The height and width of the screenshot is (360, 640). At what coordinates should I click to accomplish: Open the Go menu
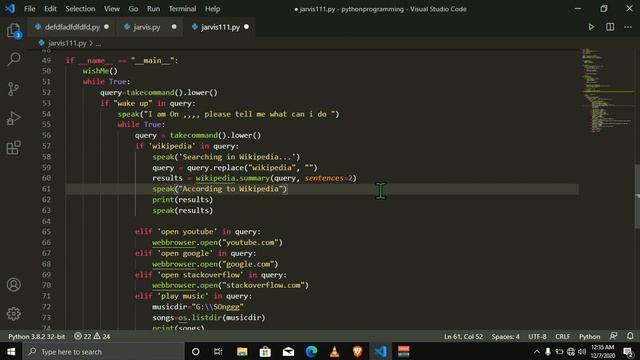(x=133, y=9)
